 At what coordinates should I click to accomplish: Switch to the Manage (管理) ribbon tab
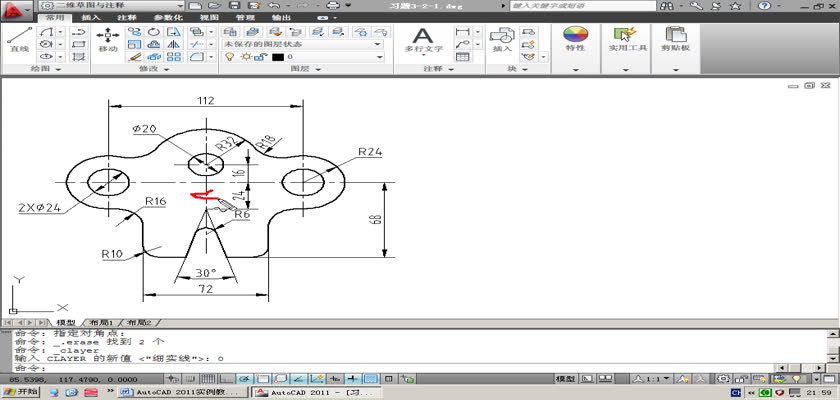[245, 18]
